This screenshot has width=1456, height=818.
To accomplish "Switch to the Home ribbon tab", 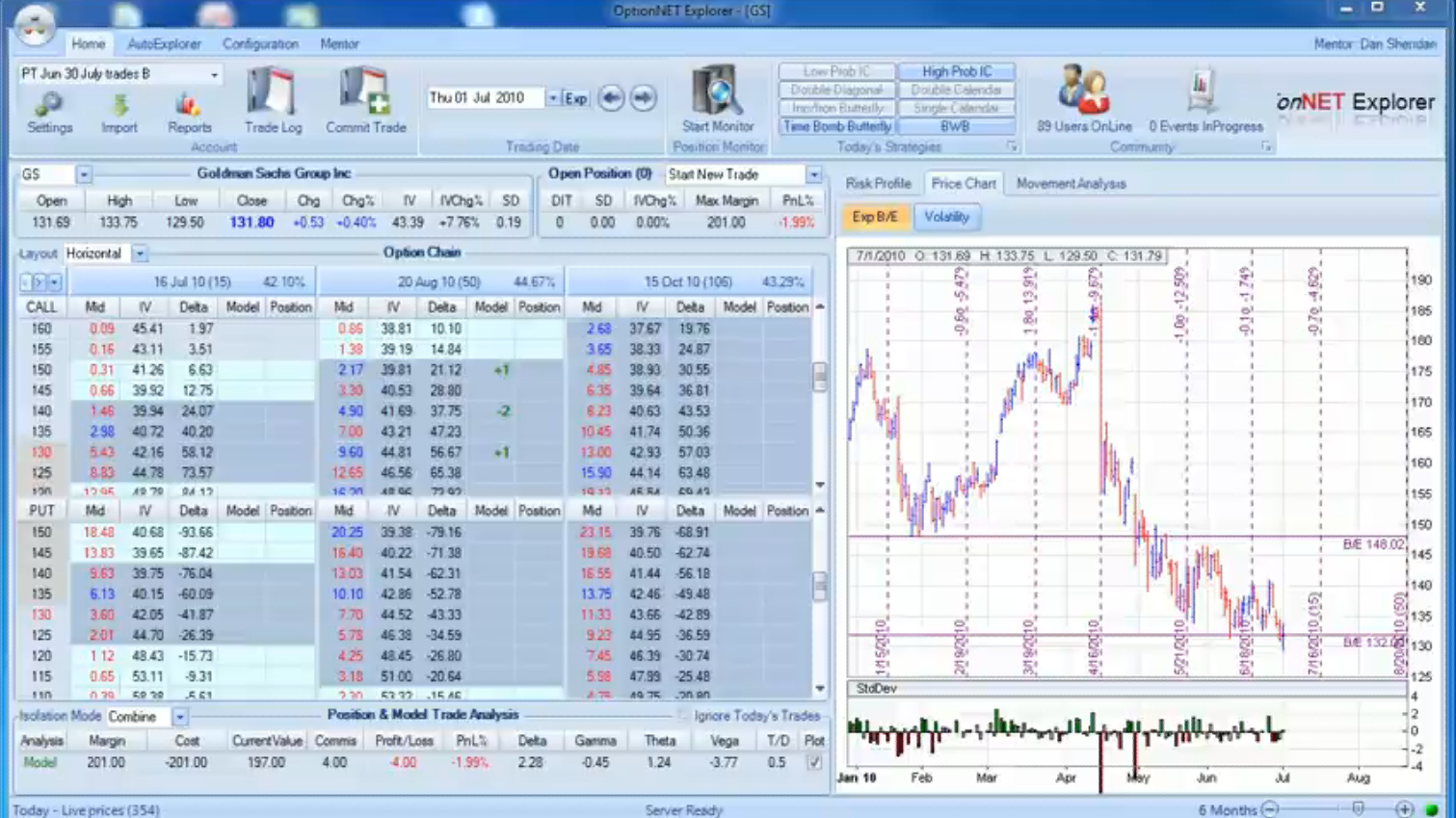I will point(88,44).
